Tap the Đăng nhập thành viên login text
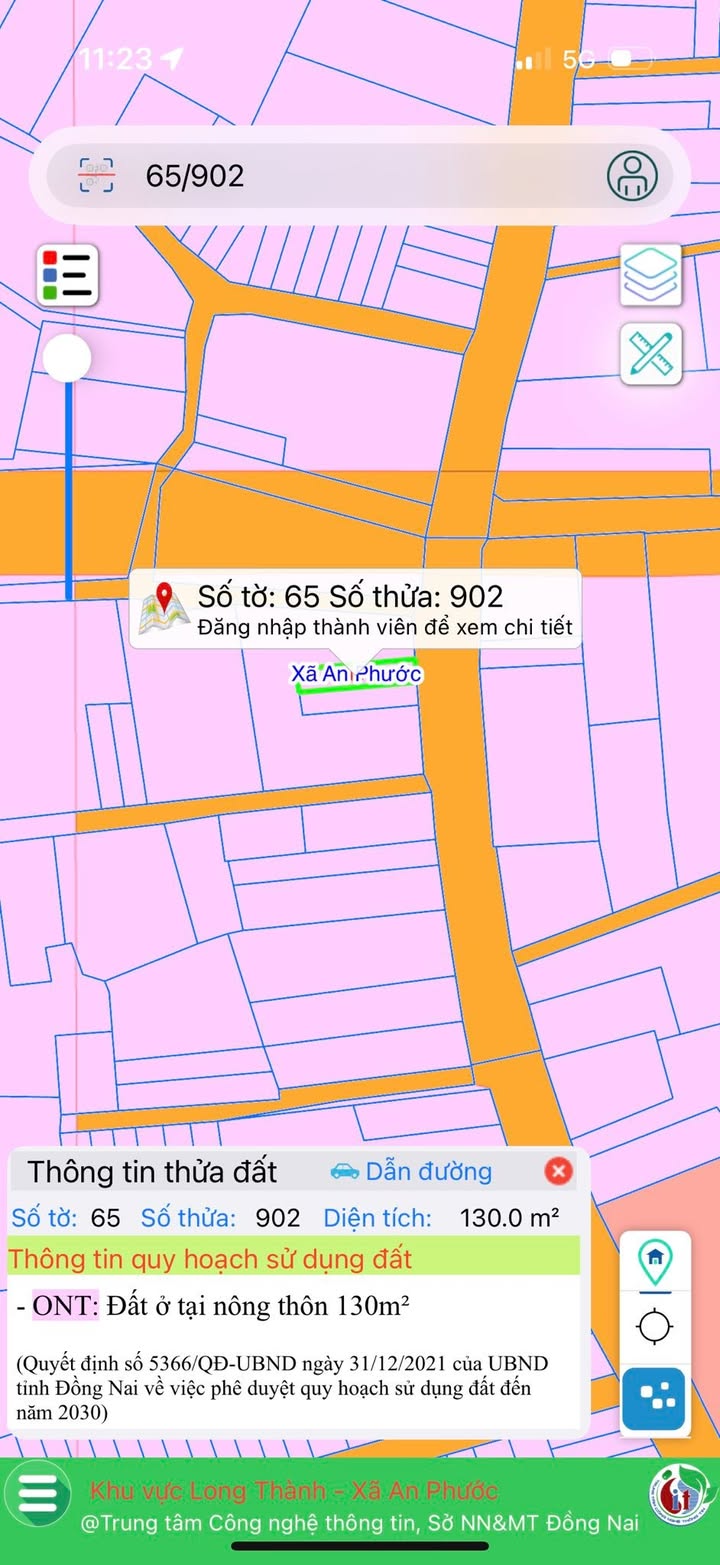The height and width of the screenshot is (1565, 720). (384, 627)
